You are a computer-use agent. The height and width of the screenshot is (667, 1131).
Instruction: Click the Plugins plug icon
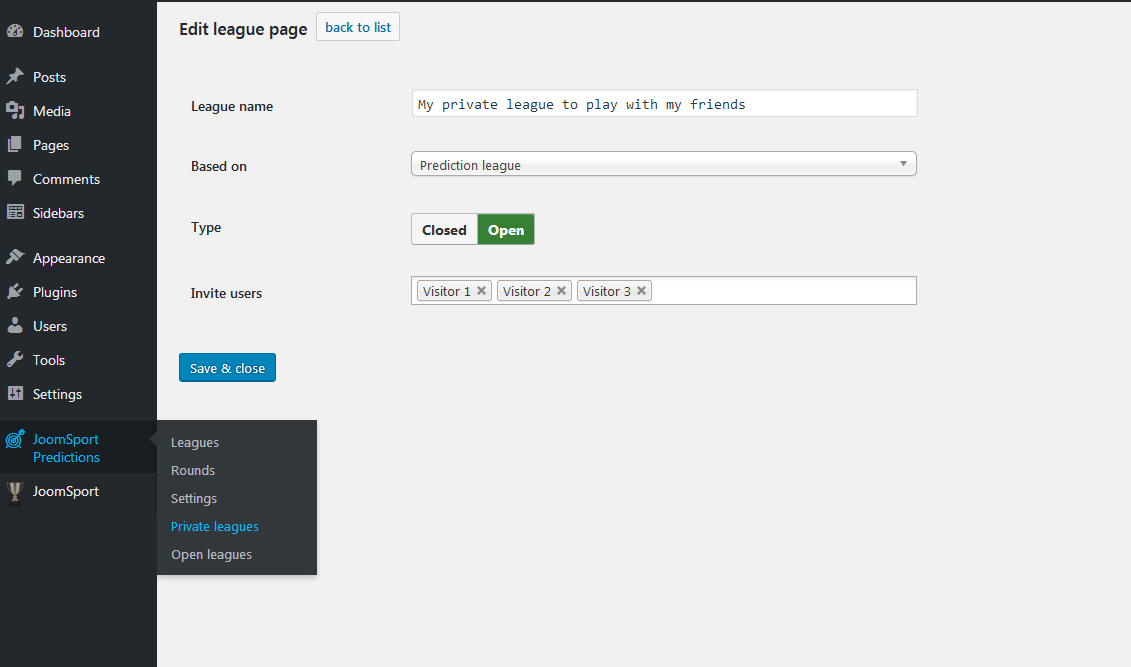pos(15,291)
